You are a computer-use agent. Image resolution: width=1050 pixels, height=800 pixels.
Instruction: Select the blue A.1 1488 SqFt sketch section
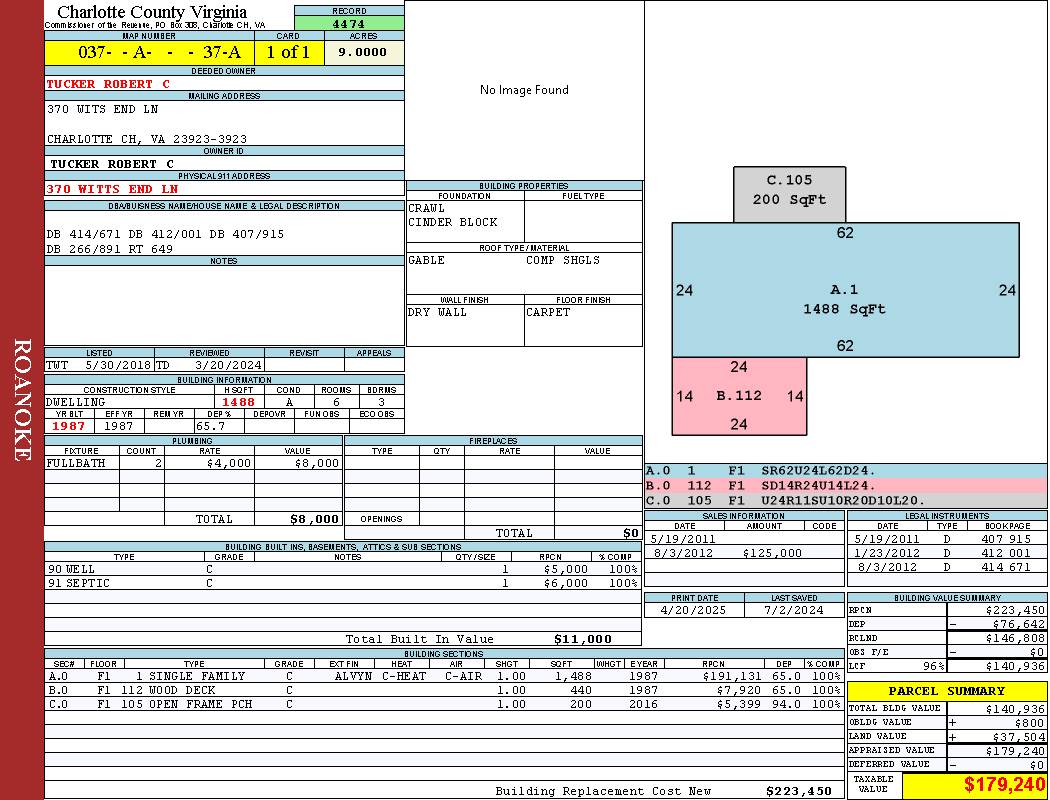[844, 300]
